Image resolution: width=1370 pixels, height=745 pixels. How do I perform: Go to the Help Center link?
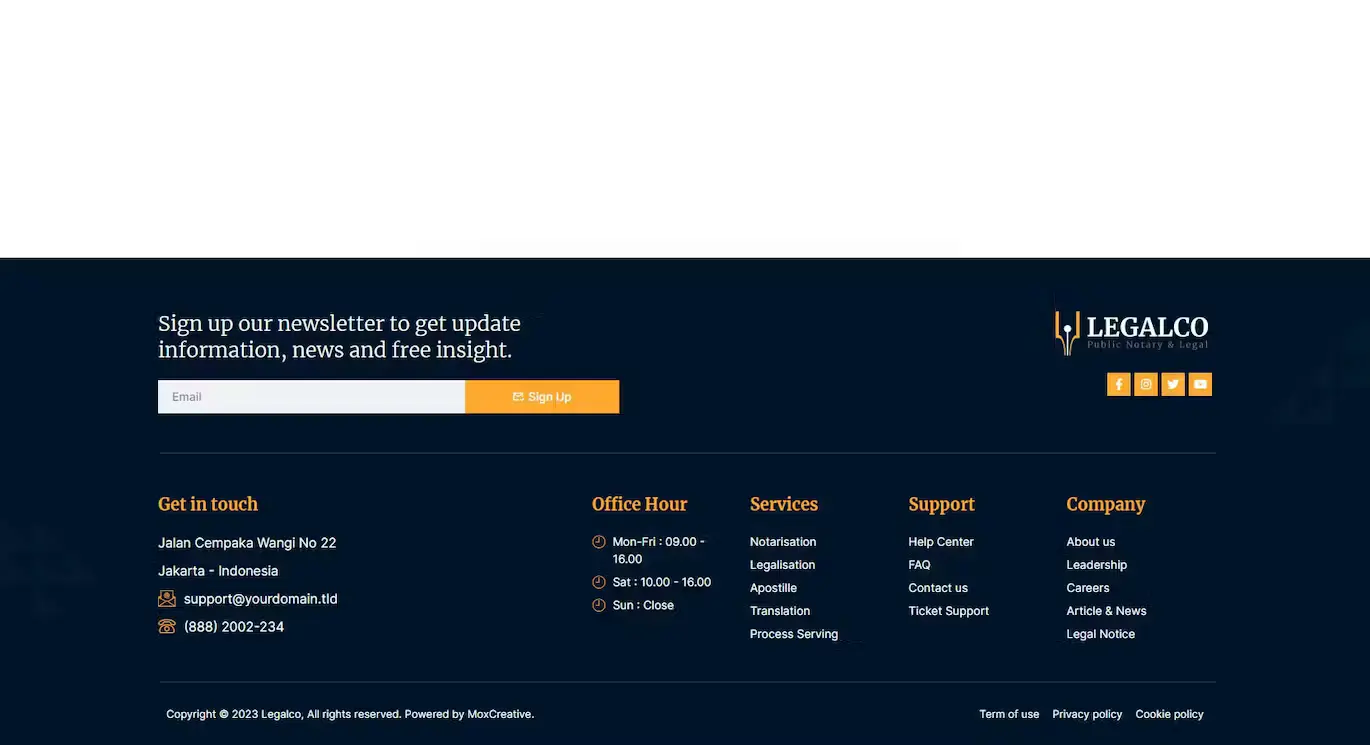[x=941, y=542]
